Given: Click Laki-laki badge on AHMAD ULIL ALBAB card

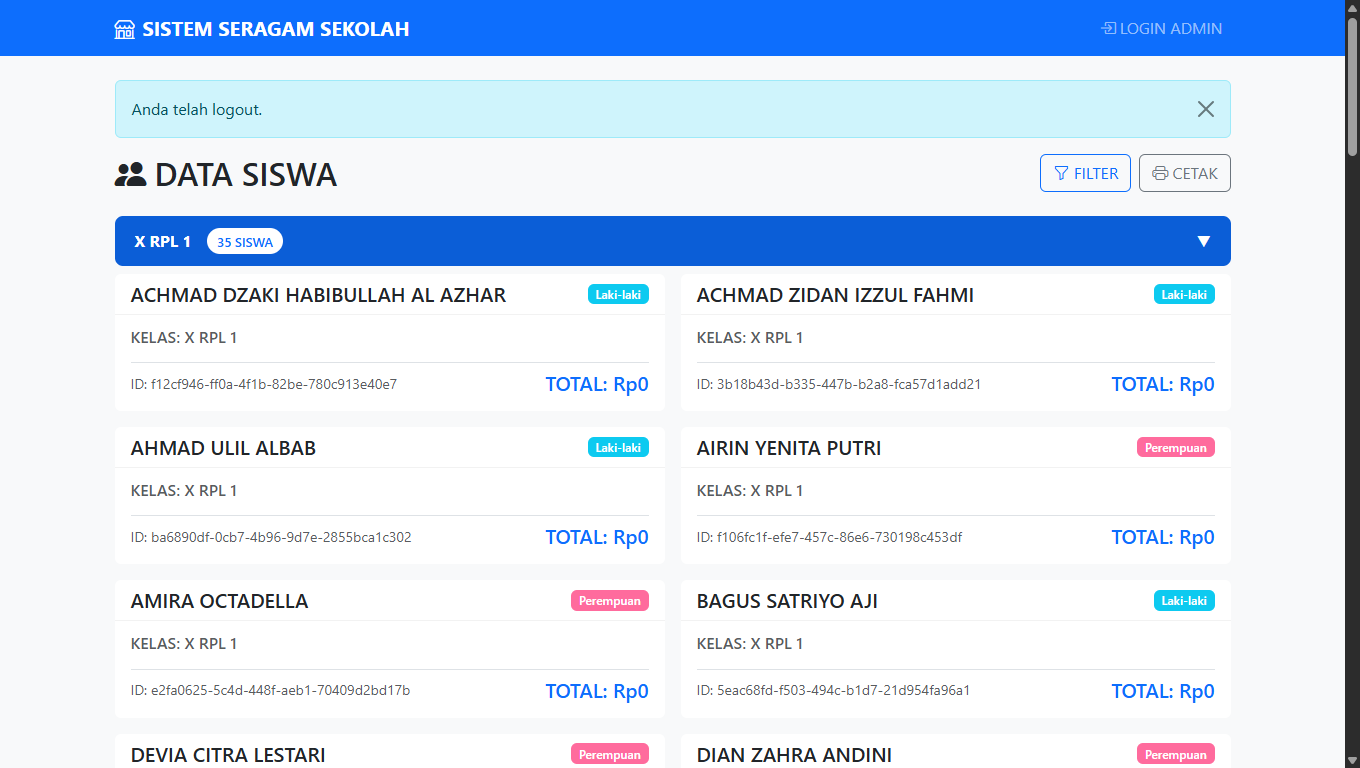Looking at the screenshot, I should click(x=618, y=447).
